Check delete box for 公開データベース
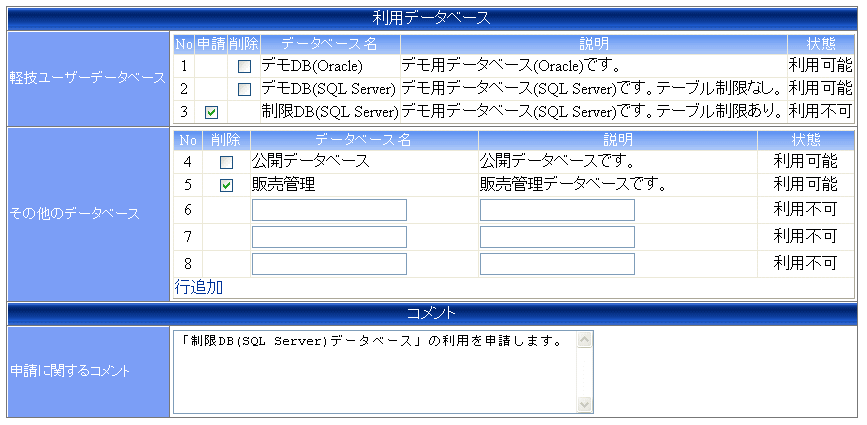 226,162
